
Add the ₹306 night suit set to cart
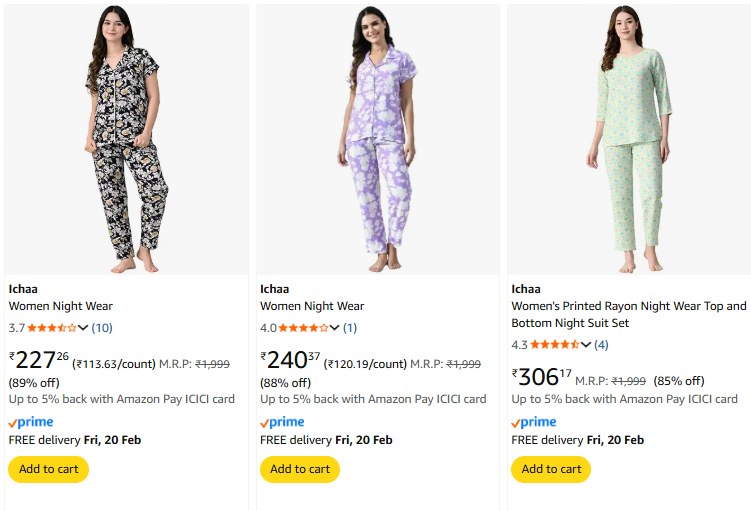551,469
